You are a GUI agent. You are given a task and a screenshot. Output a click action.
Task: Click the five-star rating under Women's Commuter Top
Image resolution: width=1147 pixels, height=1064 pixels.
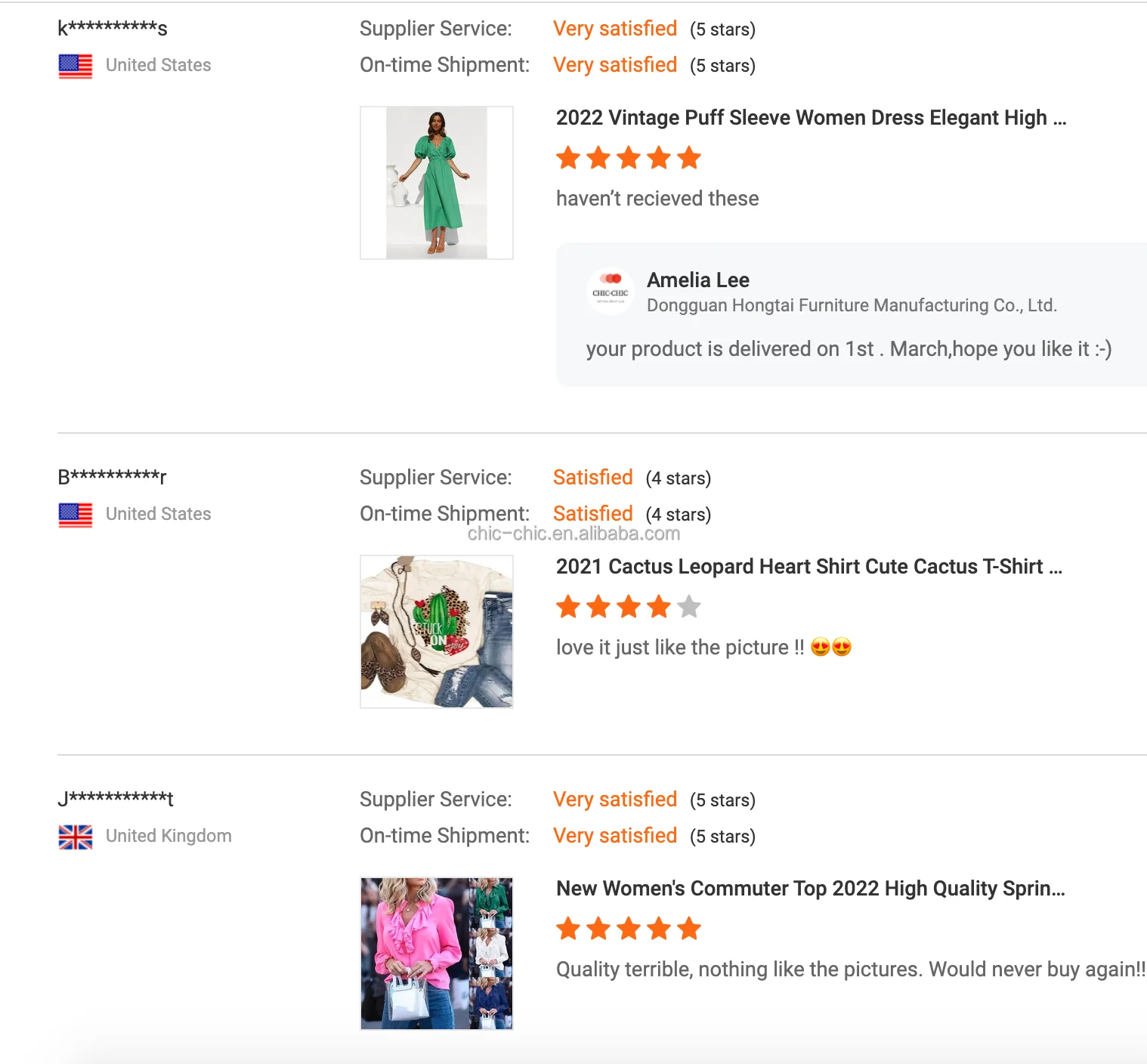point(629,929)
